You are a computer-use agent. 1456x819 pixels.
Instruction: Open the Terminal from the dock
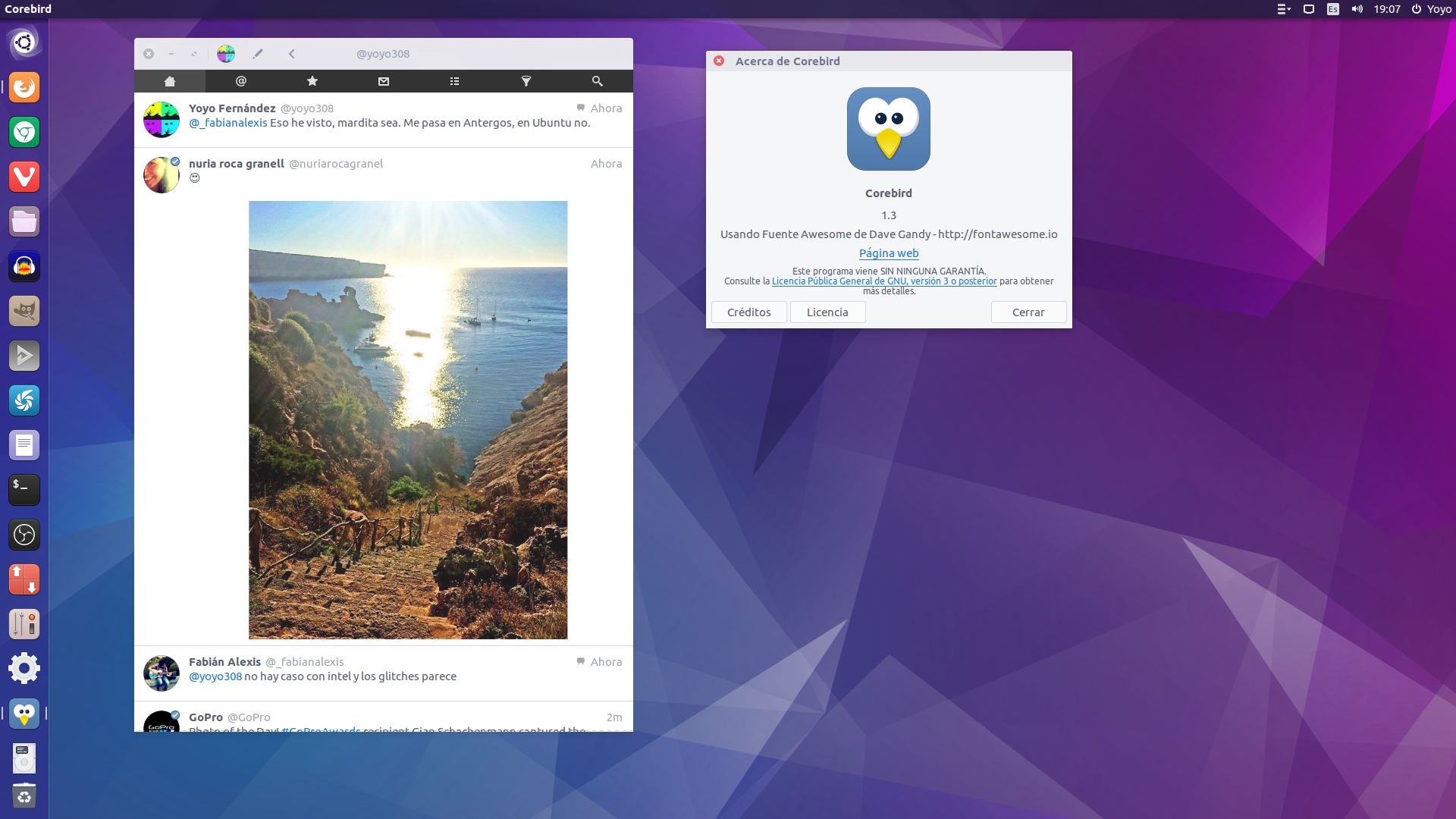[24, 490]
